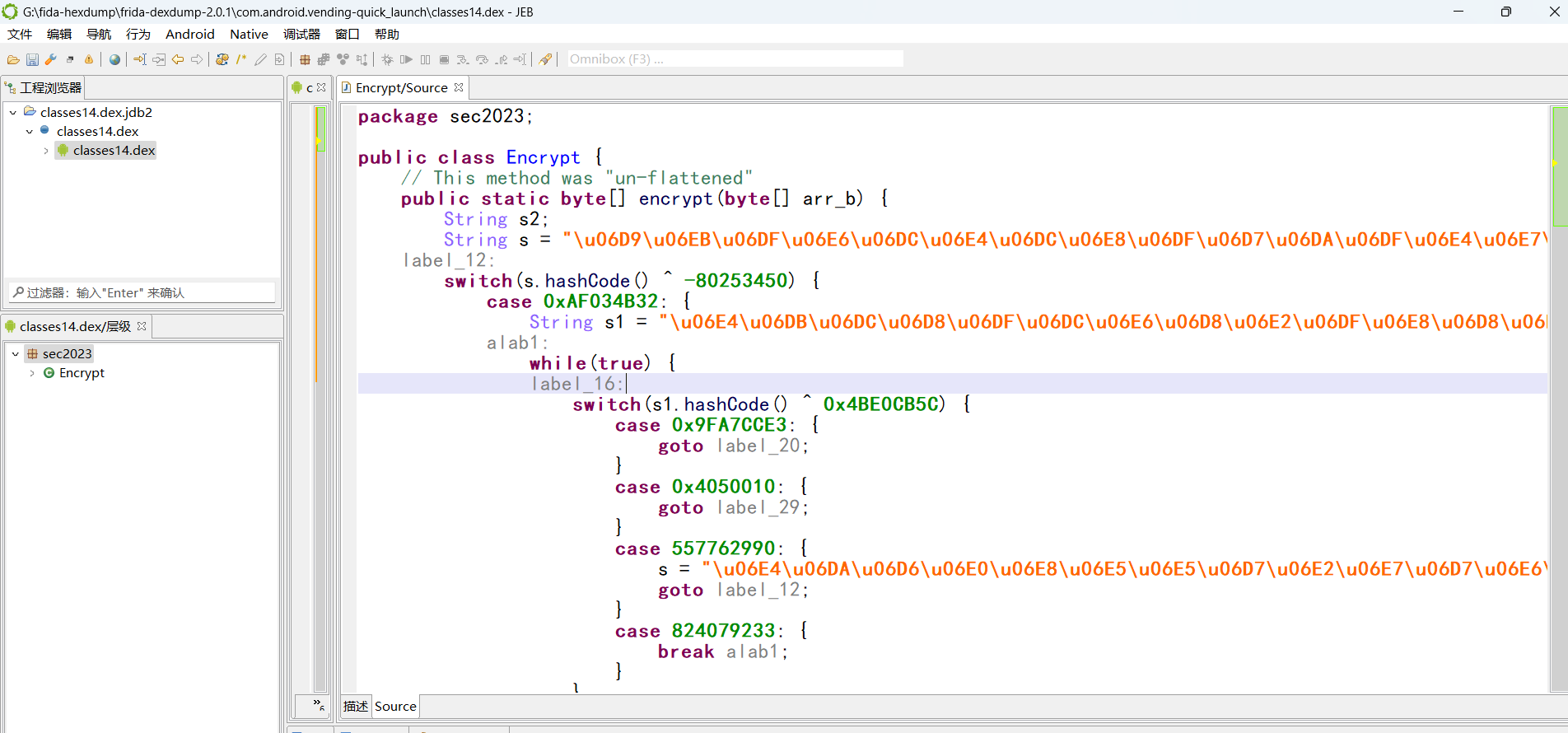Click the decompile gears icon
This screenshot has height=733, width=1568.
coord(222,59)
